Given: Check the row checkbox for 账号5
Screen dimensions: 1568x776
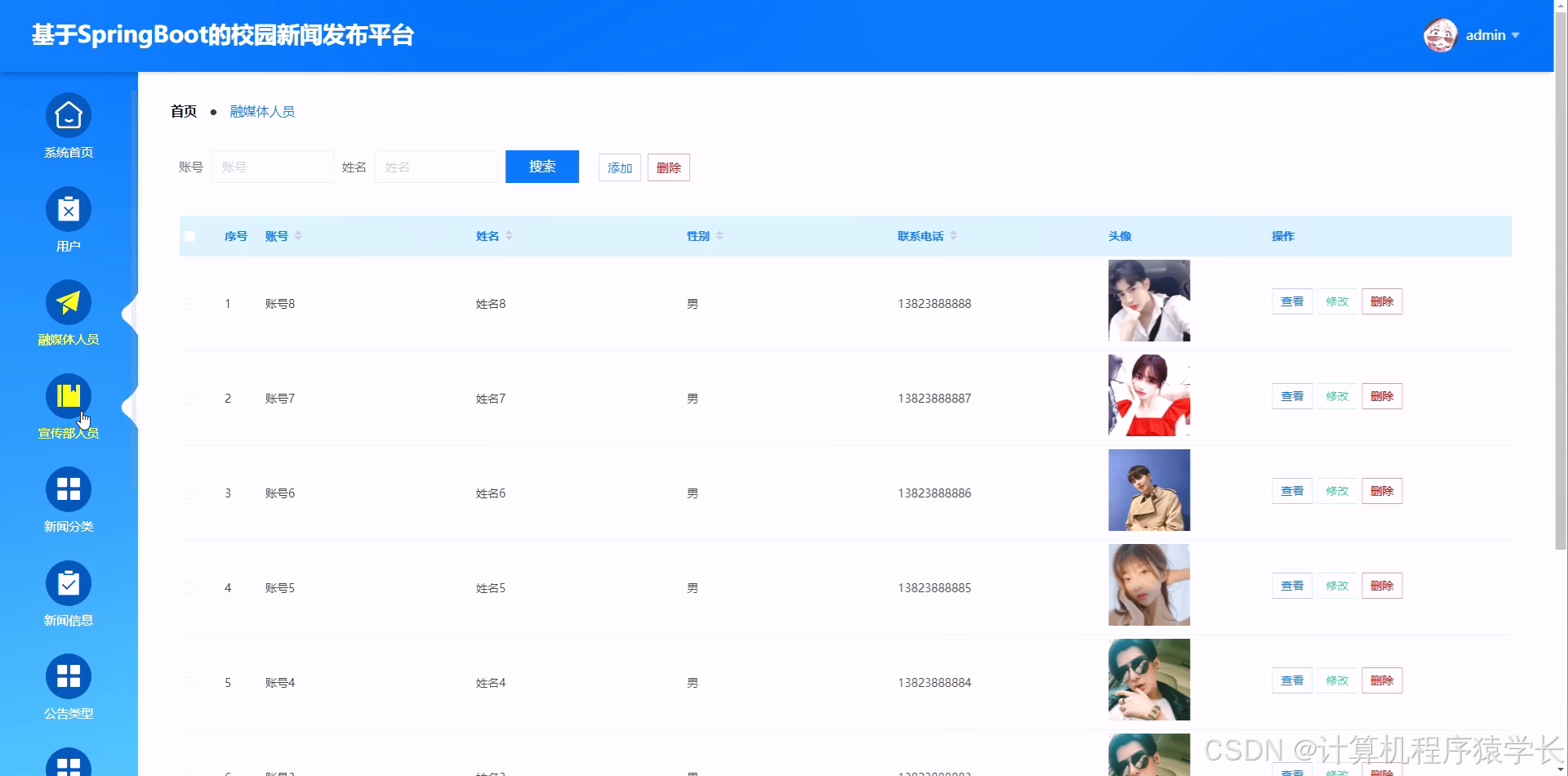Looking at the screenshot, I should point(189,587).
